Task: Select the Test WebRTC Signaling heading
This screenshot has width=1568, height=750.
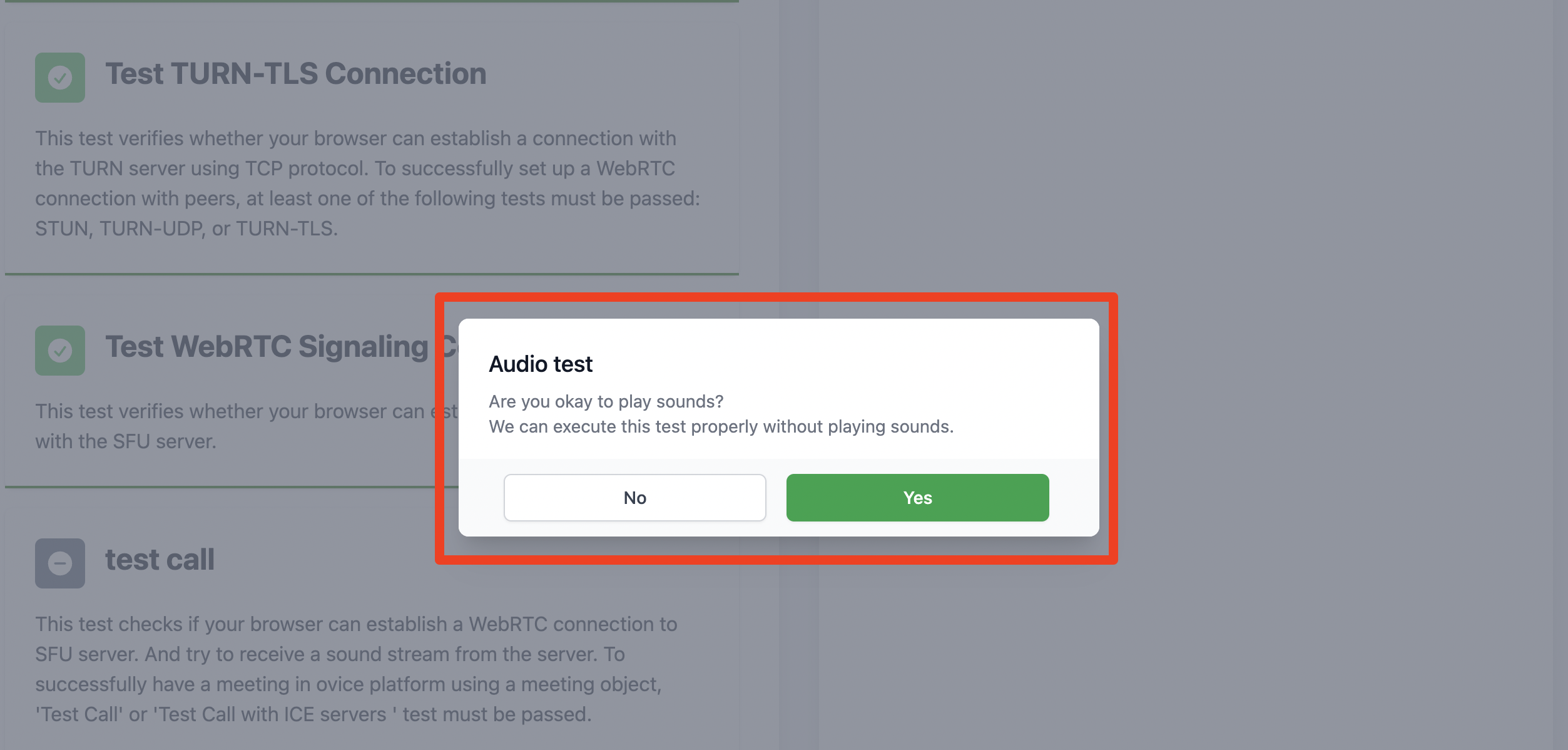Action: point(281,347)
